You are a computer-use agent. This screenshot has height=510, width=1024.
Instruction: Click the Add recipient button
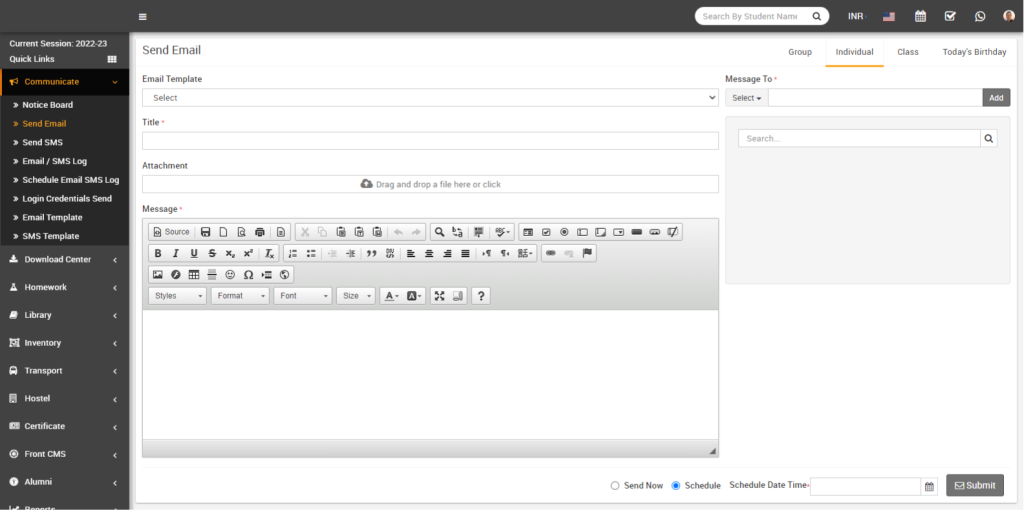[996, 98]
